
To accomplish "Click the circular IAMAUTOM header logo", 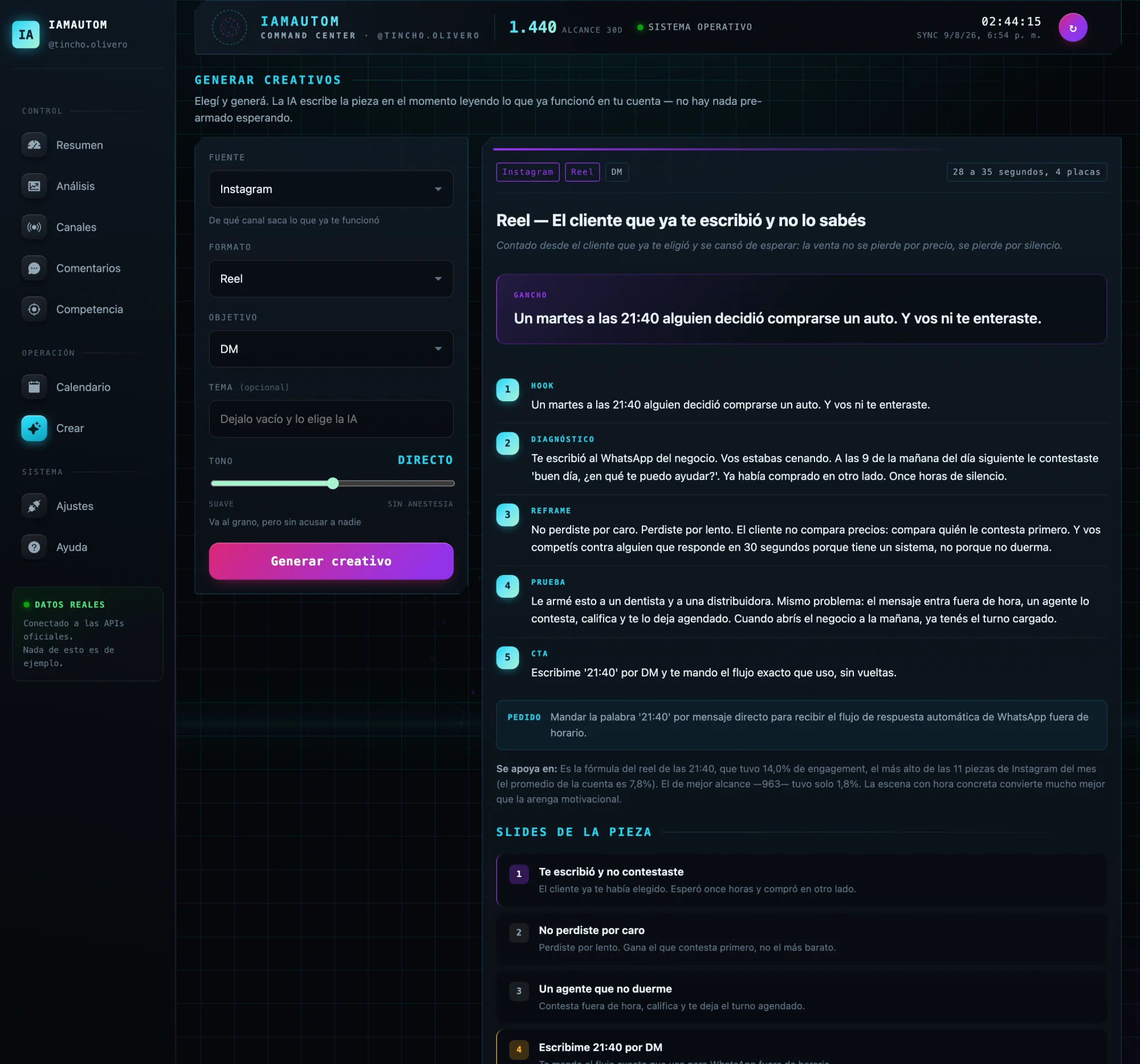I will 229,27.
